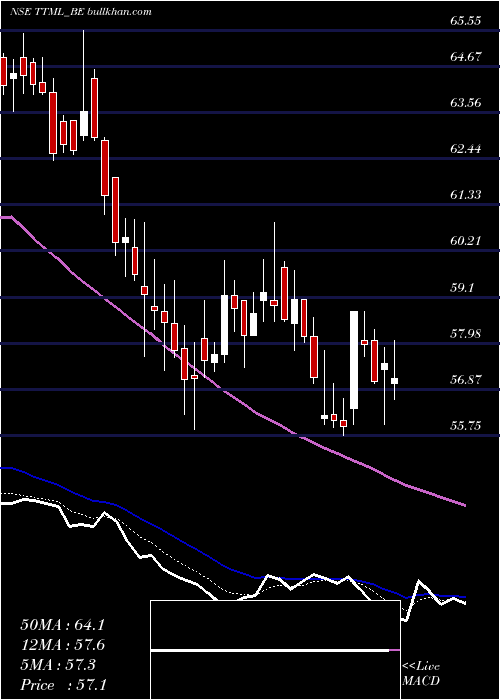This screenshot has height=700, width=500.
Task: Click the 59.1 price axis label
Action: (462, 288)
